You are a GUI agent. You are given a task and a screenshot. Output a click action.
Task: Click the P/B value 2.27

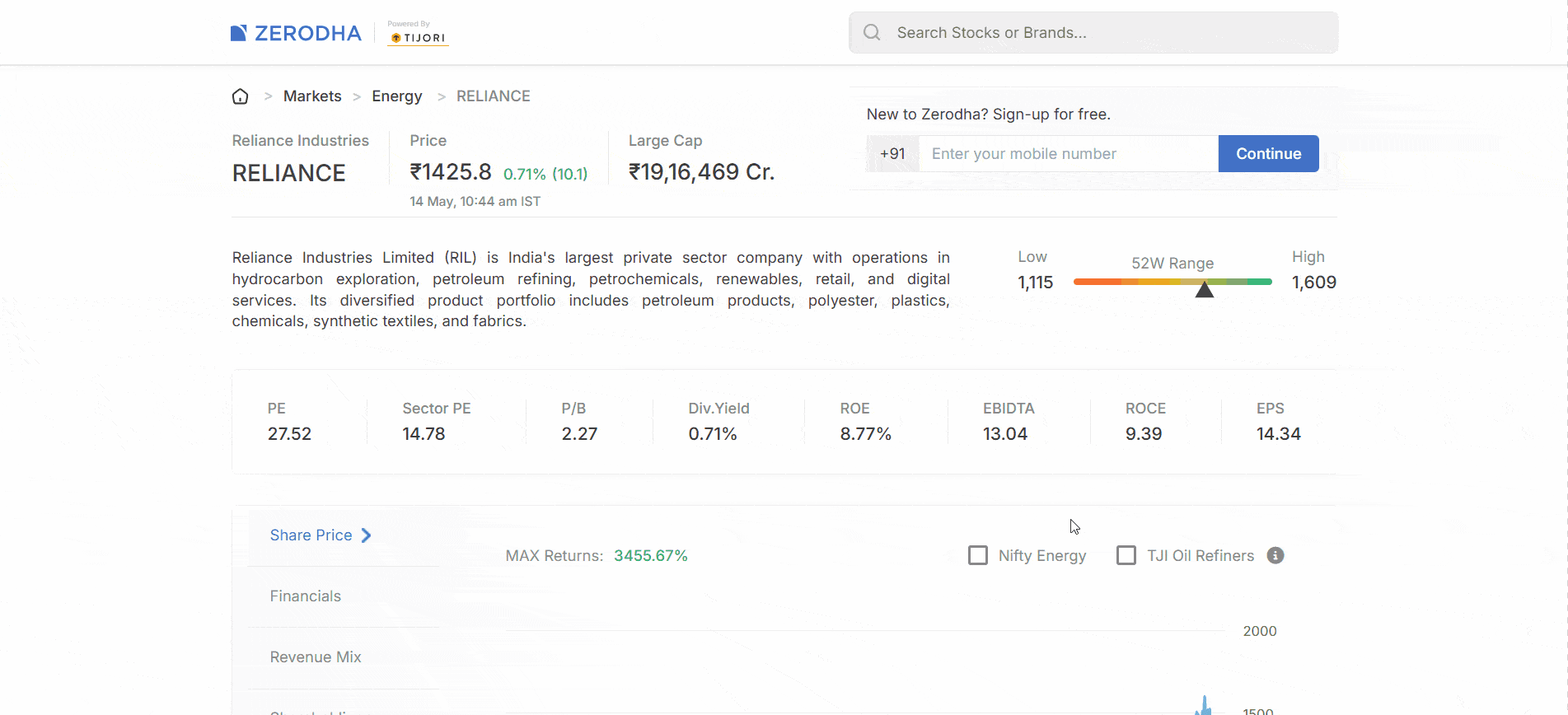click(x=579, y=434)
